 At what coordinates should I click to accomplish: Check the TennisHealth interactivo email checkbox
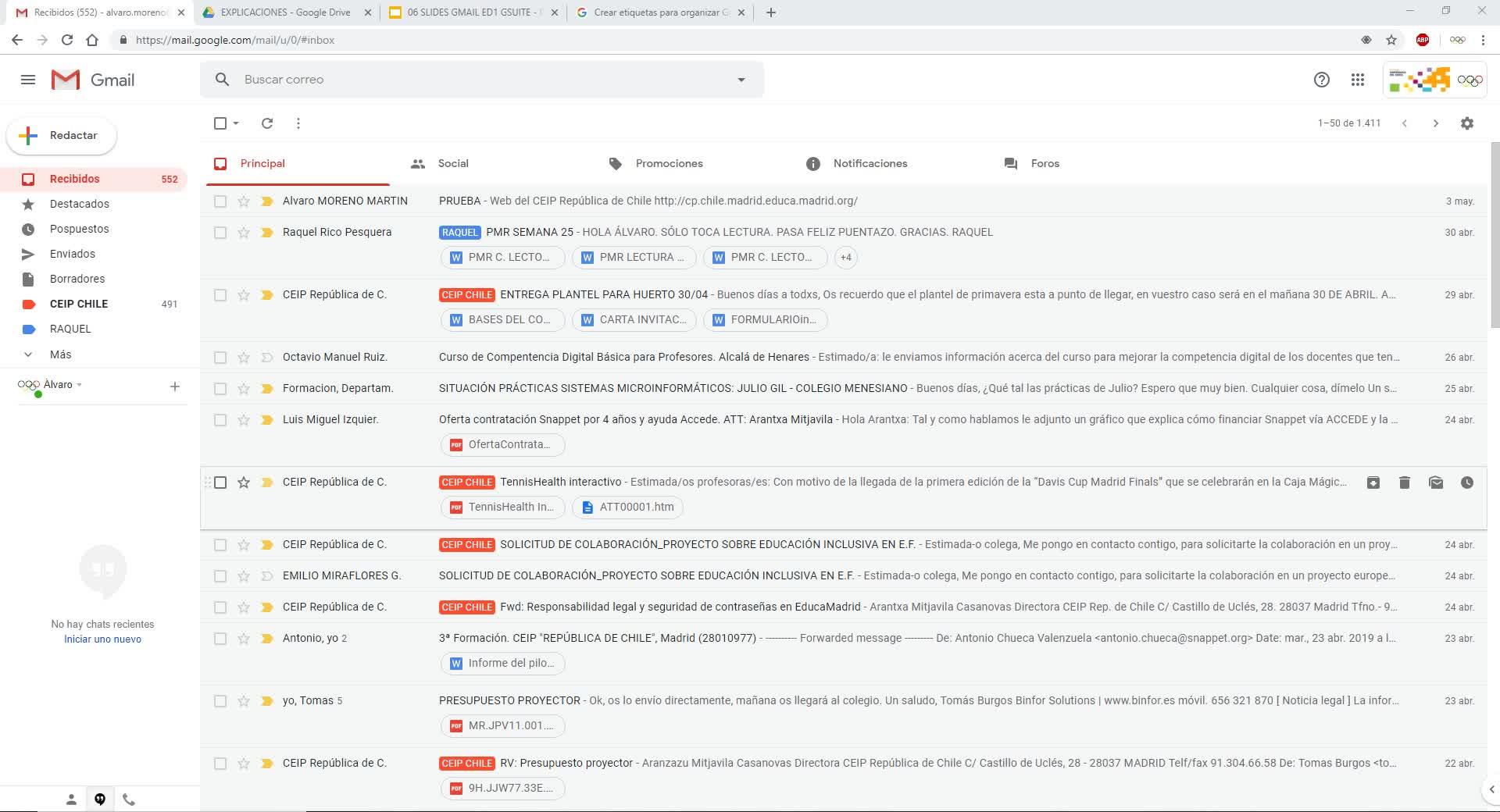(220, 483)
